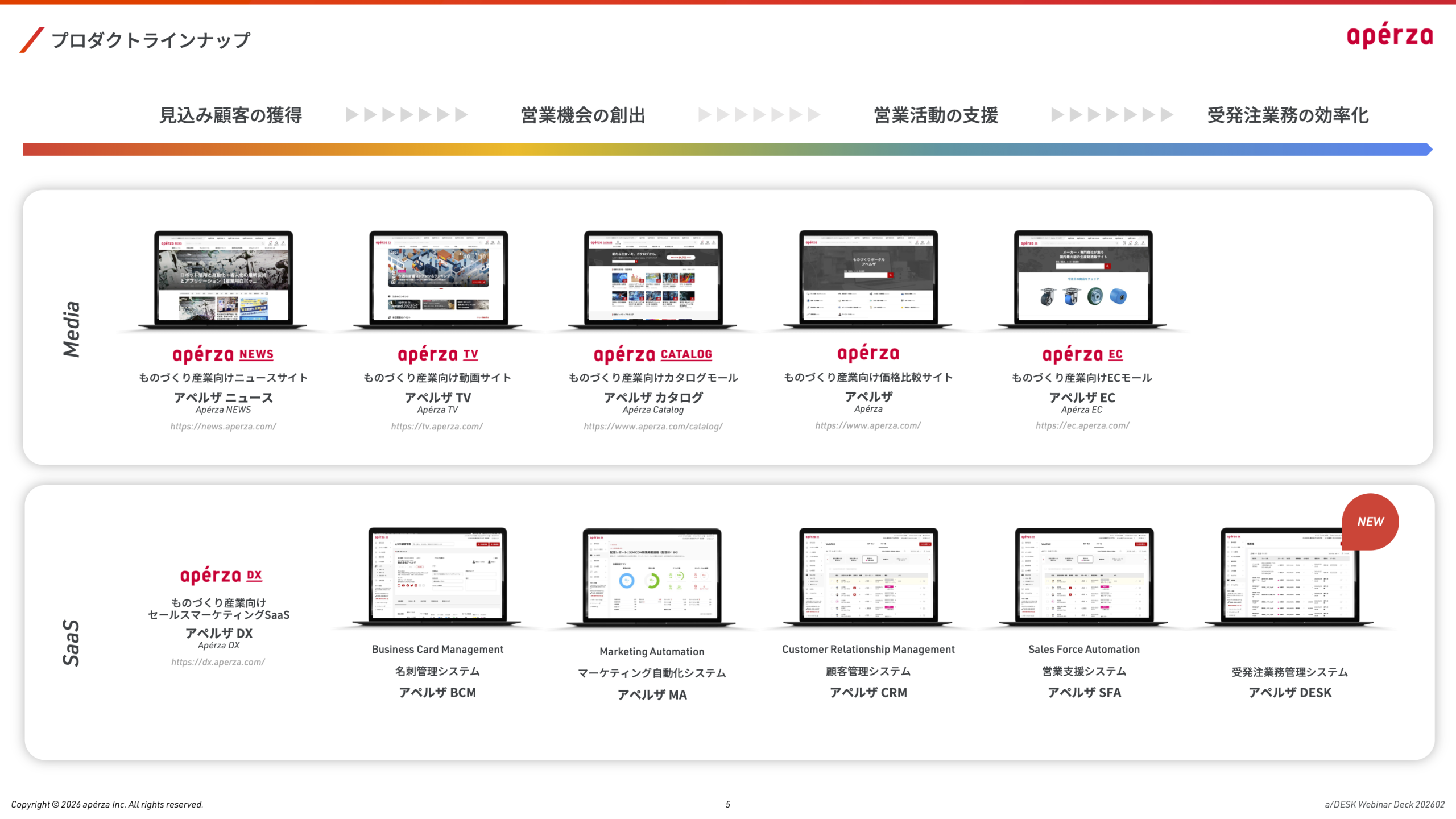Click the red NEW badge
Viewport: 1456px width, 819px height.
coord(1370,522)
